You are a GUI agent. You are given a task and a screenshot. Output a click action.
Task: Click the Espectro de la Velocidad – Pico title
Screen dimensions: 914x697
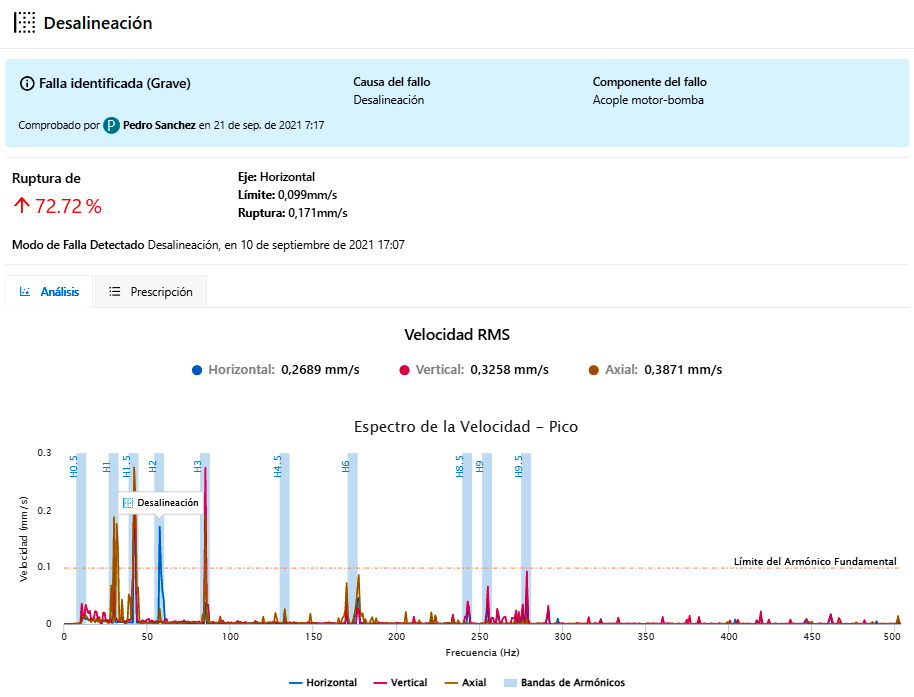point(466,427)
